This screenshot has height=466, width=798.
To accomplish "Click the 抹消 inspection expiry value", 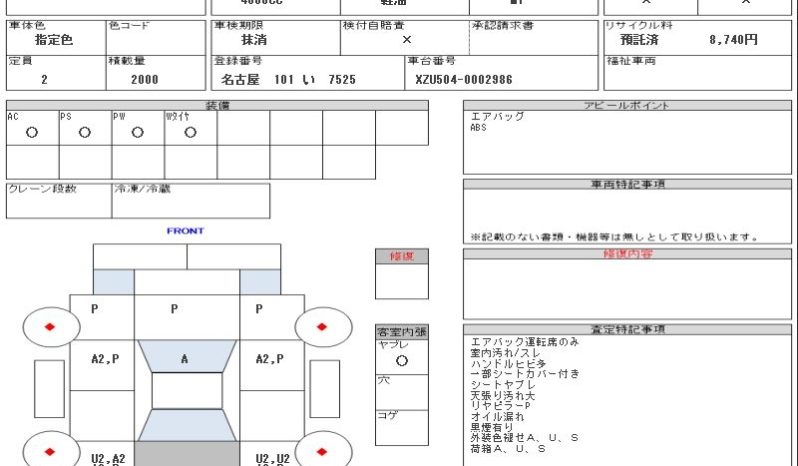I will (x=254, y=40).
